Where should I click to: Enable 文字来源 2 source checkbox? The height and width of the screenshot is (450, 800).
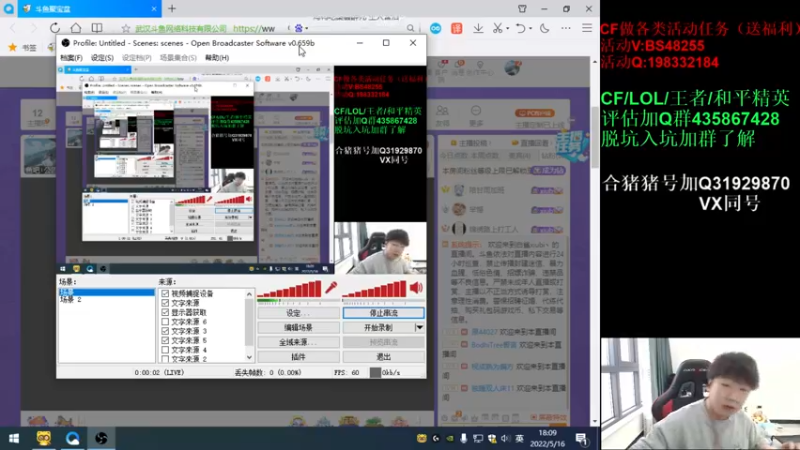pos(165,359)
